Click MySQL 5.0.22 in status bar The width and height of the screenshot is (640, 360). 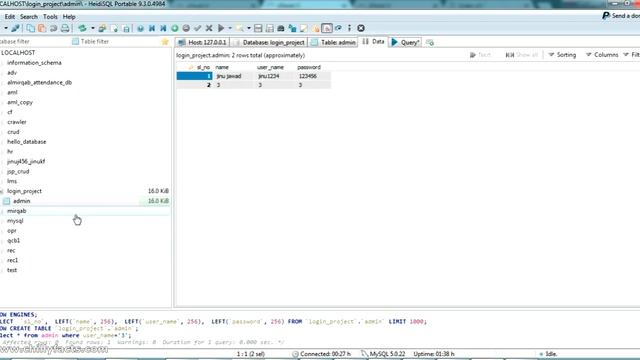point(383,354)
